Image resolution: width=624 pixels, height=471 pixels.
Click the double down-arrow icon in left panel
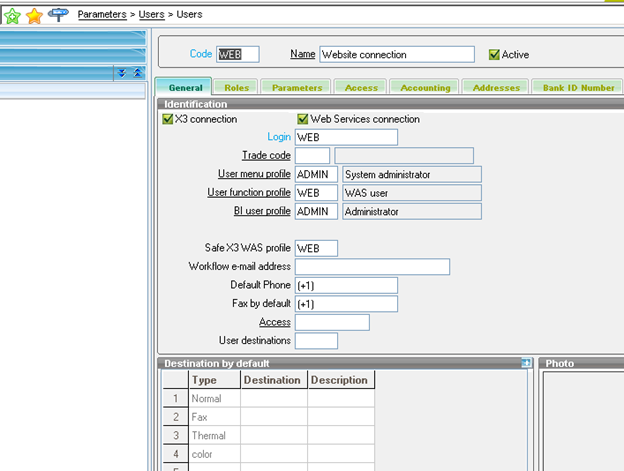(121, 73)
